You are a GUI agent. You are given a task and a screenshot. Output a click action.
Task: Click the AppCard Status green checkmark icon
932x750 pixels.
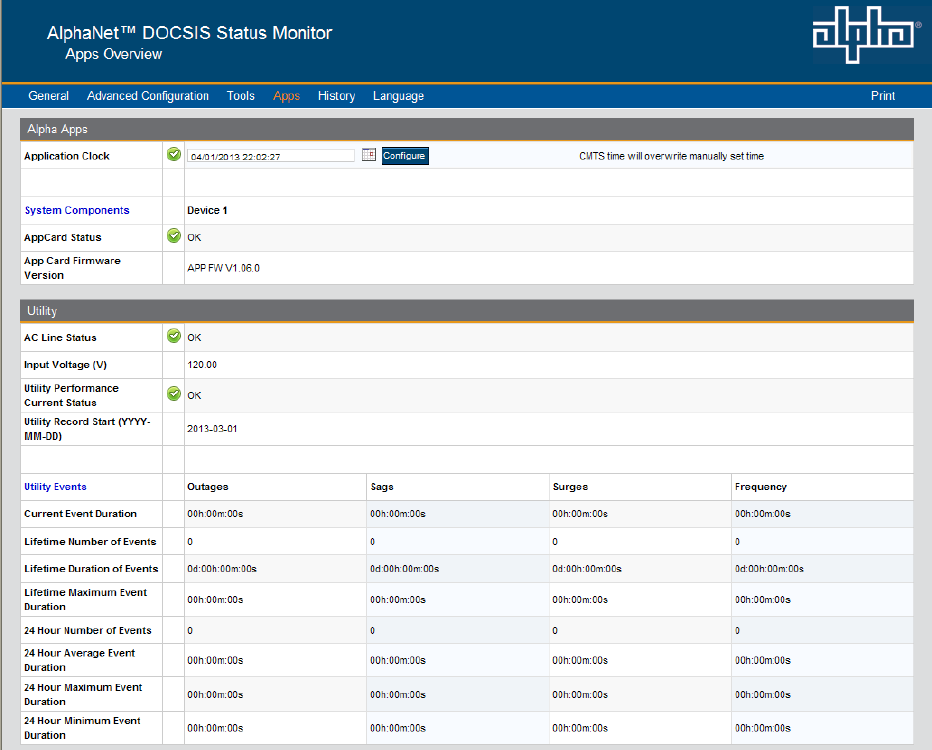click(174, 236)
